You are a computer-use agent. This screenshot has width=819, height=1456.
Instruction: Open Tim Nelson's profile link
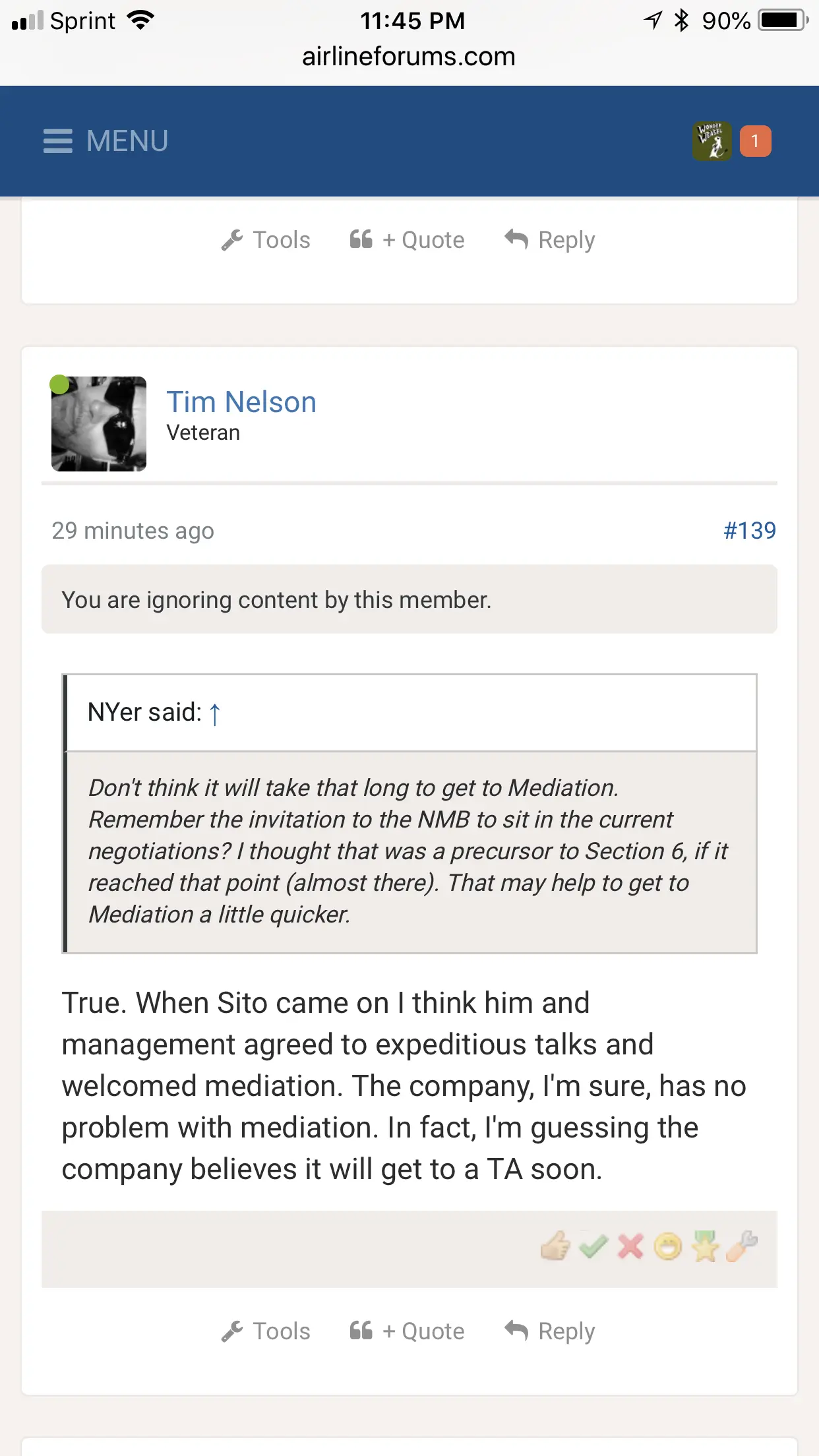[241, 402]
